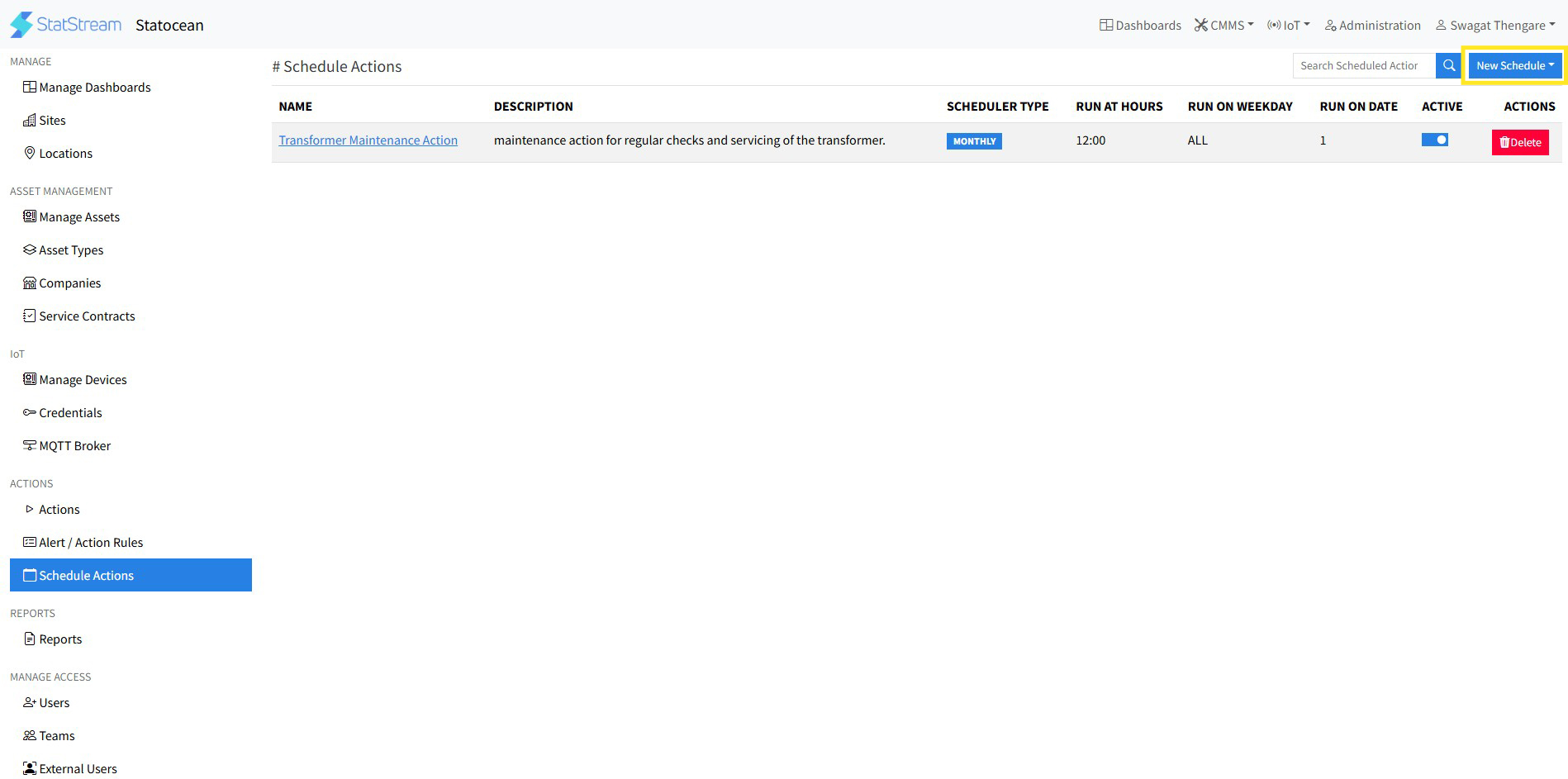The image size is (1568, 779).
Task: Click the MQTT Broker icon in sidebar
Action: point(30,445)
